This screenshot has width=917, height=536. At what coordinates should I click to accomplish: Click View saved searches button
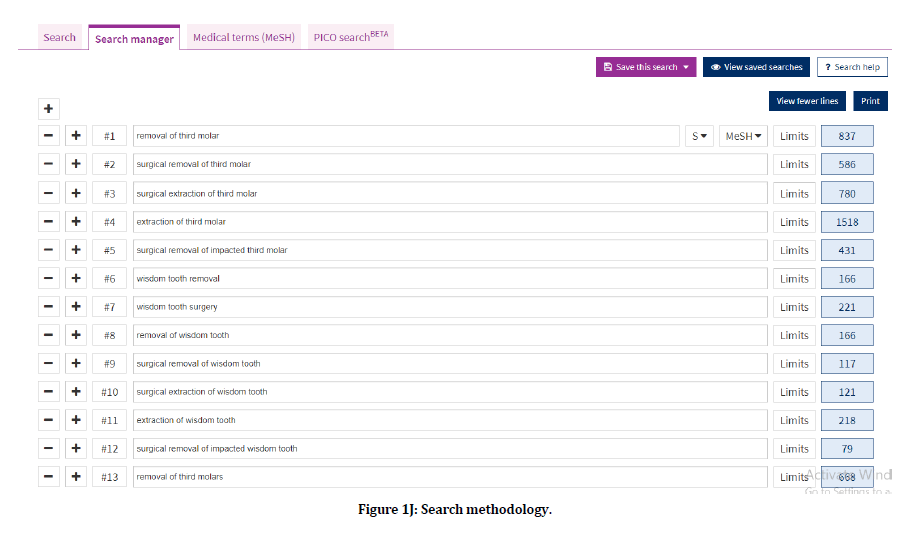coord(756,67)
